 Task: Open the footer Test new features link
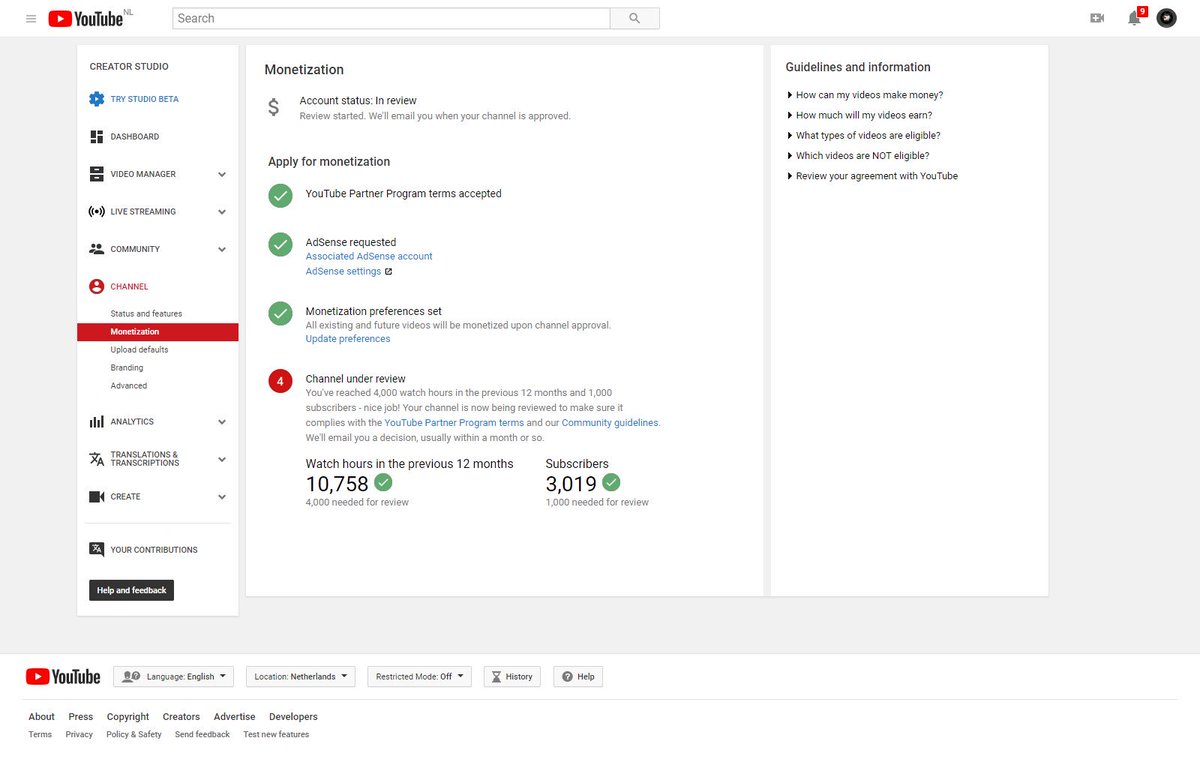(x=276, y=735)
